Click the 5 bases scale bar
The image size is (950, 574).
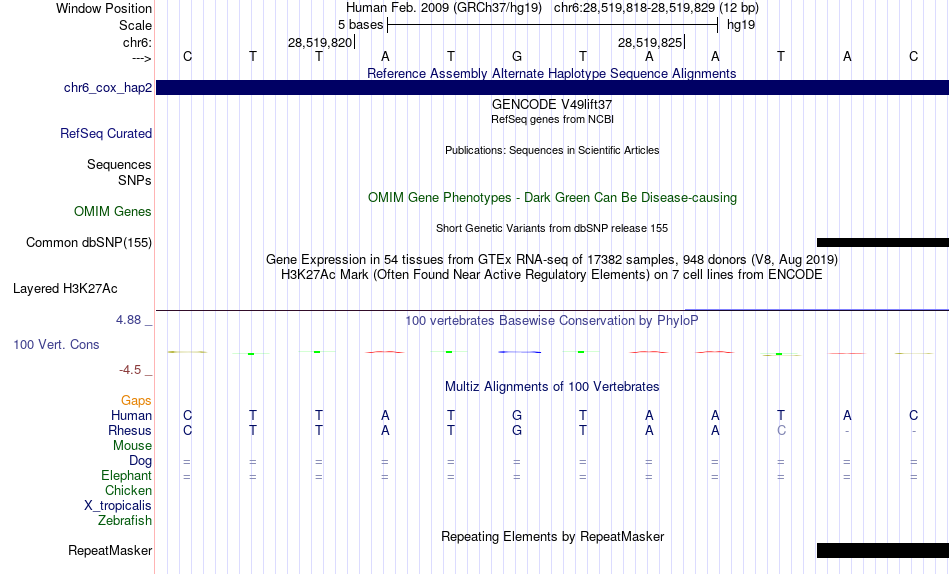(x=552, y=25)
